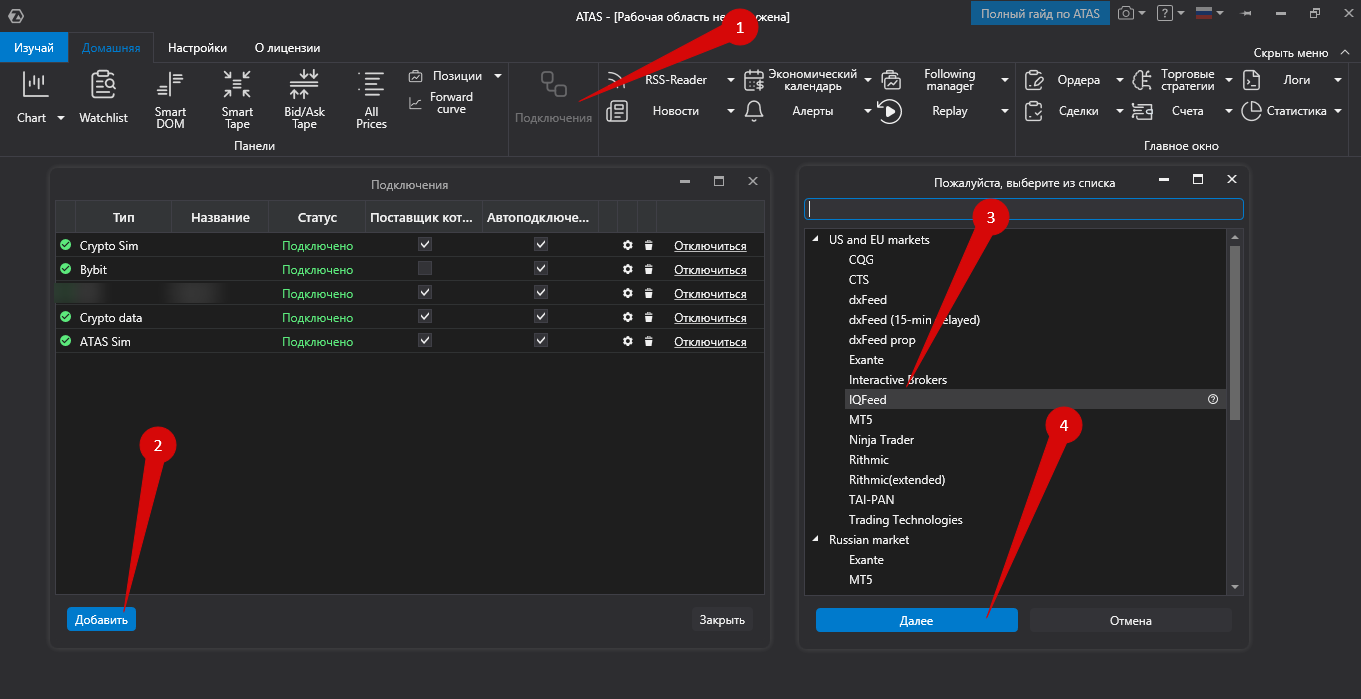This screenshot has height=699, width=1361.
Task: Open the Bid/Ask Tape panel
Action: point(304,100)
